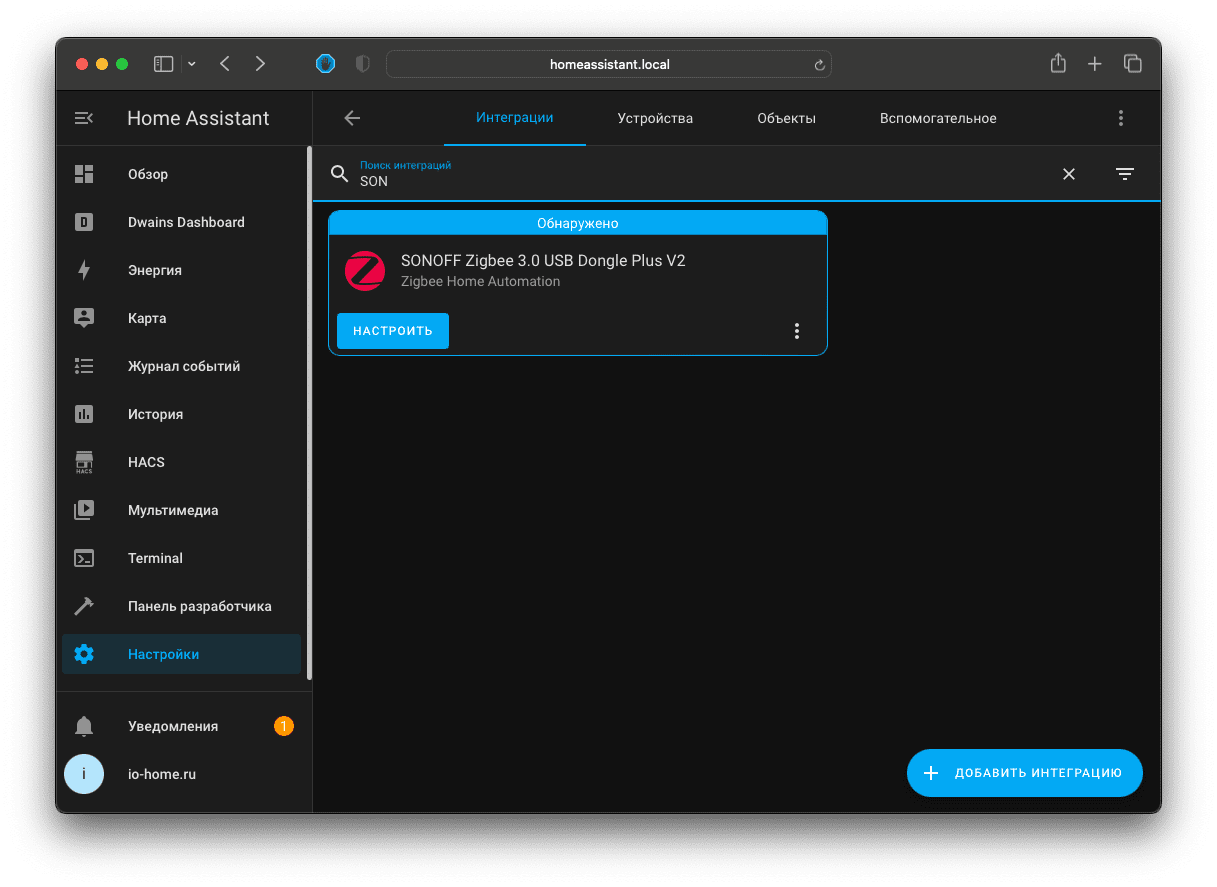Reload the homeassistant.local page
The height and width of the screenshot is (887, 1217).
820,65
